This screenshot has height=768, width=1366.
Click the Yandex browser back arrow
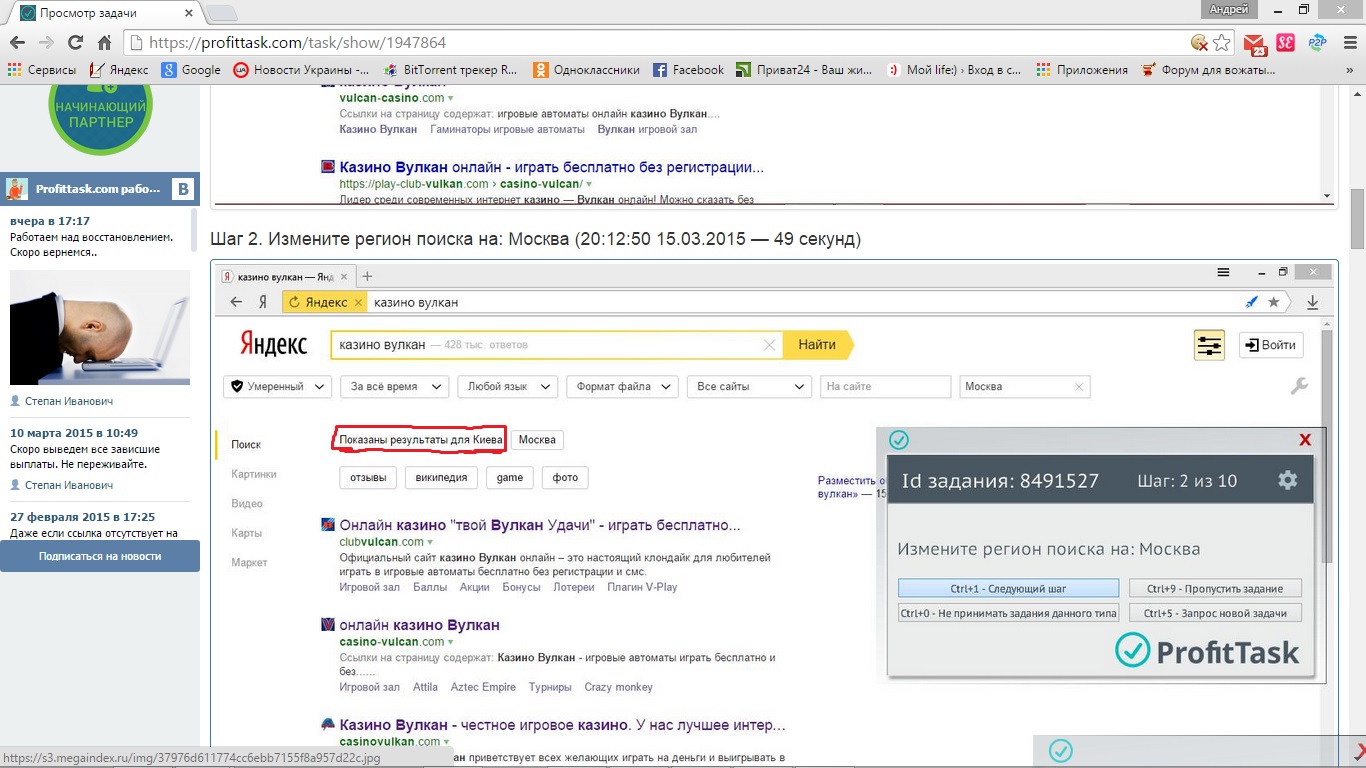click(x=236, y=302)
